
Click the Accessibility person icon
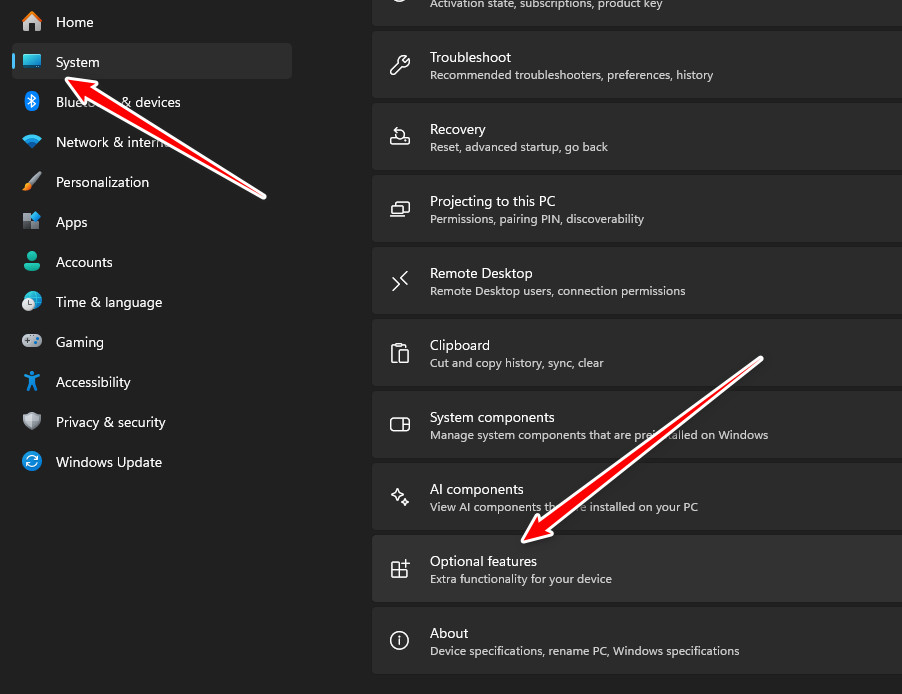pos(30,382)
